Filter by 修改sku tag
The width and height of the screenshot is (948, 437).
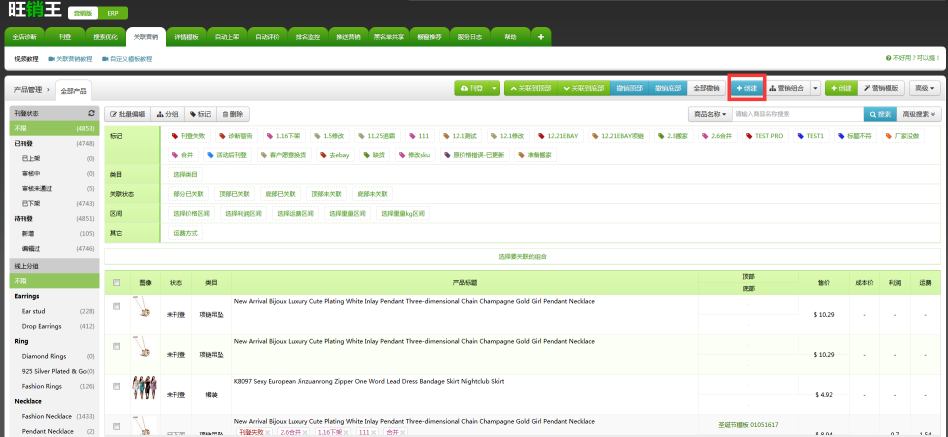415,155
